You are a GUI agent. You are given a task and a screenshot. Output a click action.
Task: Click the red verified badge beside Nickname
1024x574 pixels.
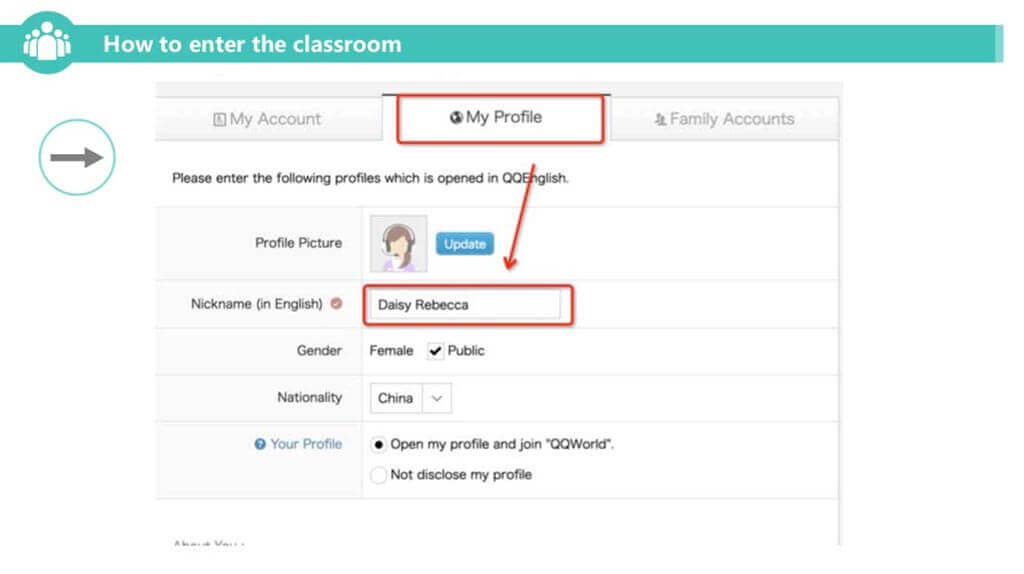point(336,304)
